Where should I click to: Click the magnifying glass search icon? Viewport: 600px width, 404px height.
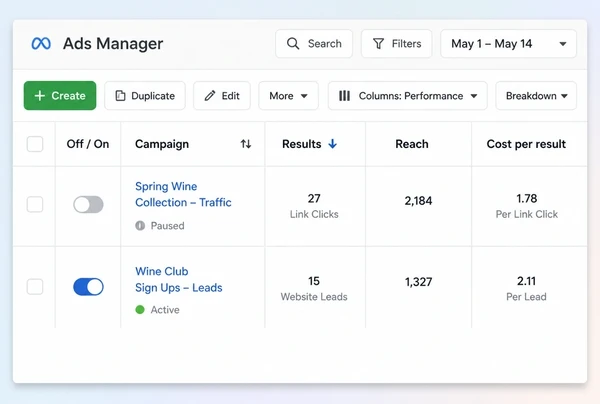coord(293,44)
